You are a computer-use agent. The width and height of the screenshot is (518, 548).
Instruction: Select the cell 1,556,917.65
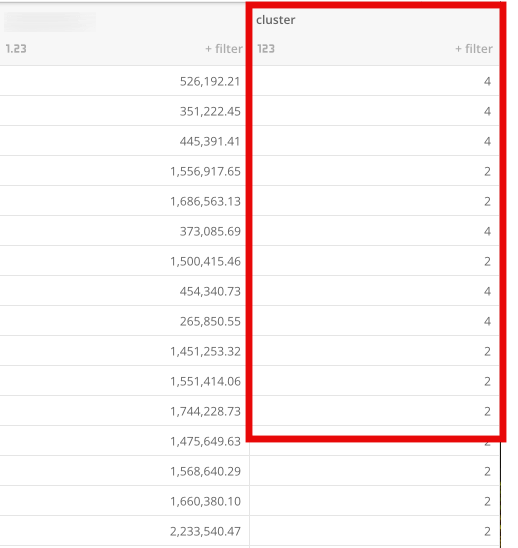click(x=206, y=172)
